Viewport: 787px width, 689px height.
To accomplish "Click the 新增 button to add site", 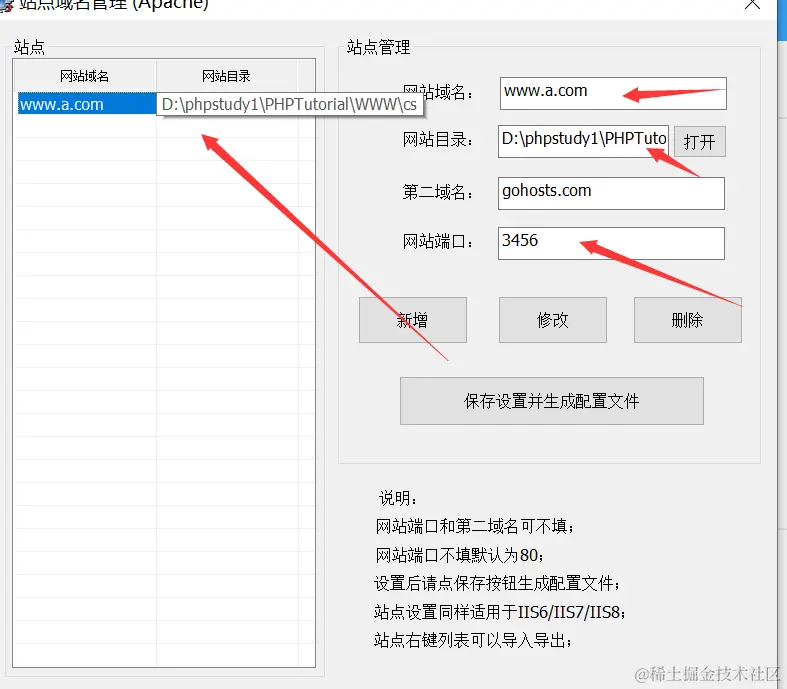I will (413, 320).
